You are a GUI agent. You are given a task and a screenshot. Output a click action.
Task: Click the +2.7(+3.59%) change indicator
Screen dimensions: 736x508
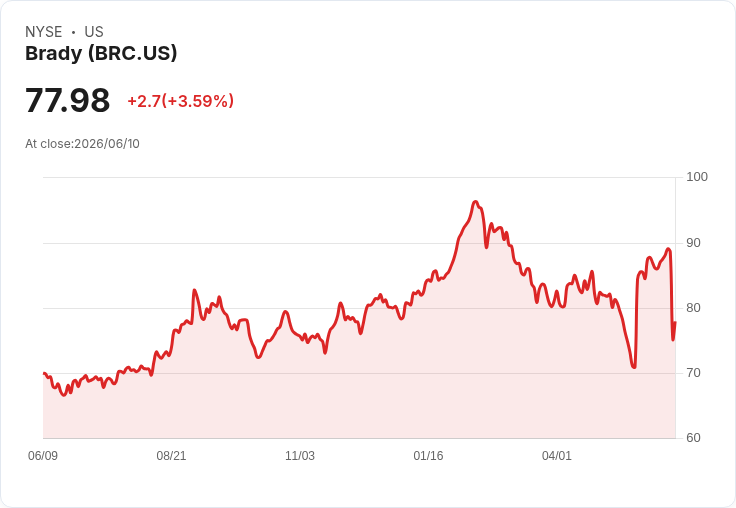pyautogui.click(x=181, y=101)
